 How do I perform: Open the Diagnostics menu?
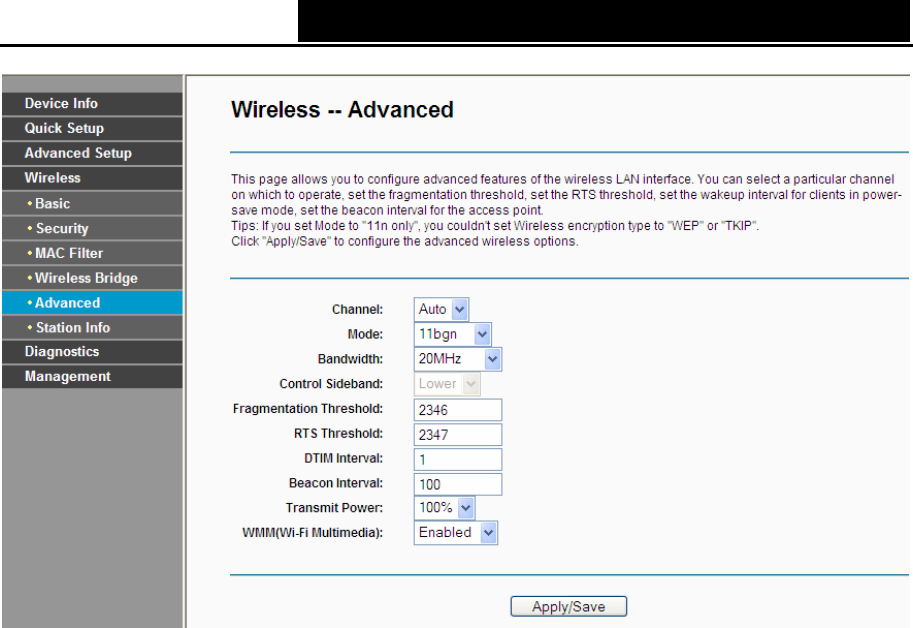tap(92, 352)
